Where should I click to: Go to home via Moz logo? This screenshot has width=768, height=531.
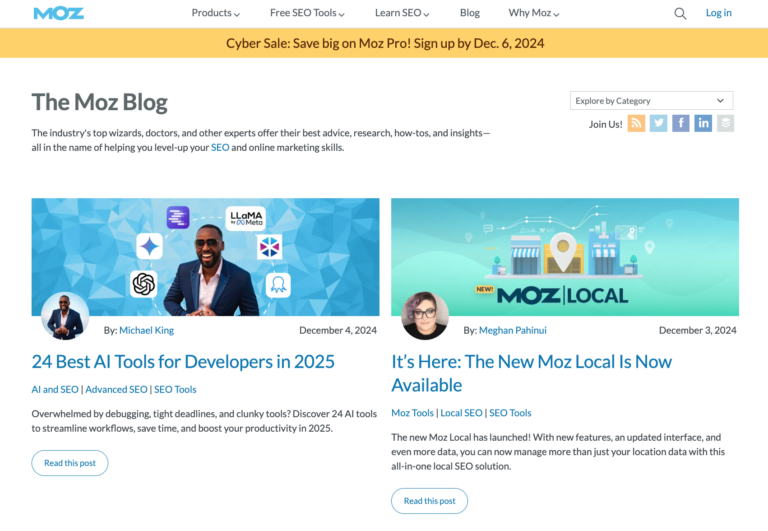tap(59, 13)
